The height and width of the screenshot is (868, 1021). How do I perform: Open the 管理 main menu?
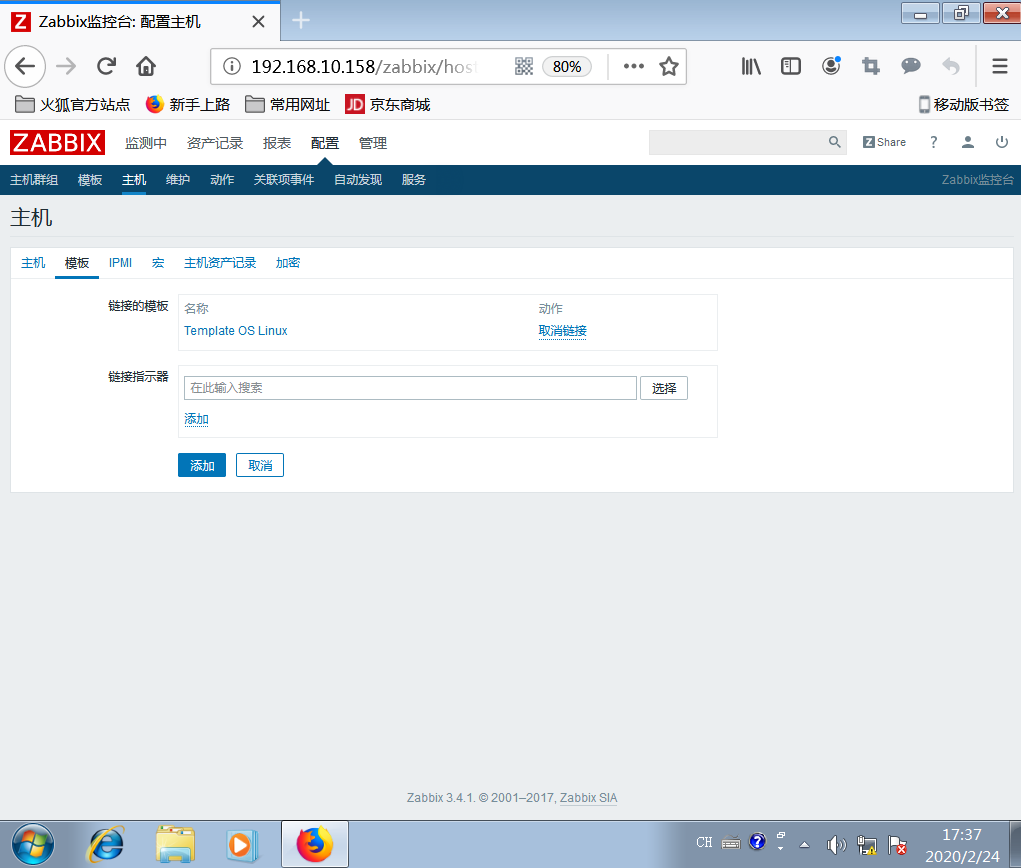click(x=373, y=143)
